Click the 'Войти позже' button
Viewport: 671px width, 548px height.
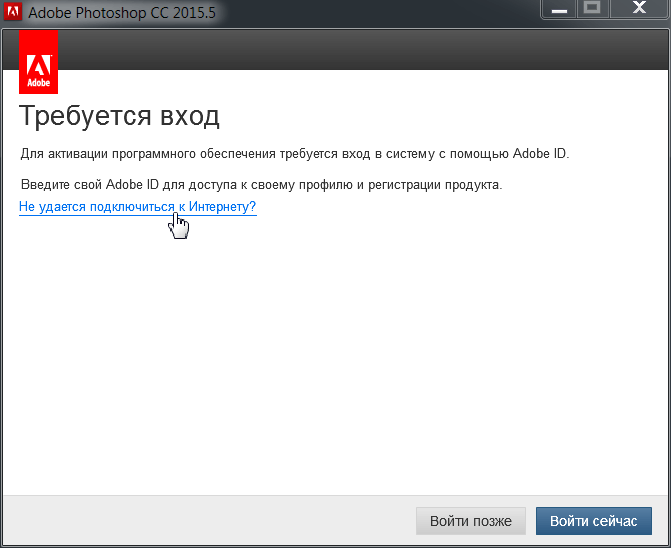point(471,521)
